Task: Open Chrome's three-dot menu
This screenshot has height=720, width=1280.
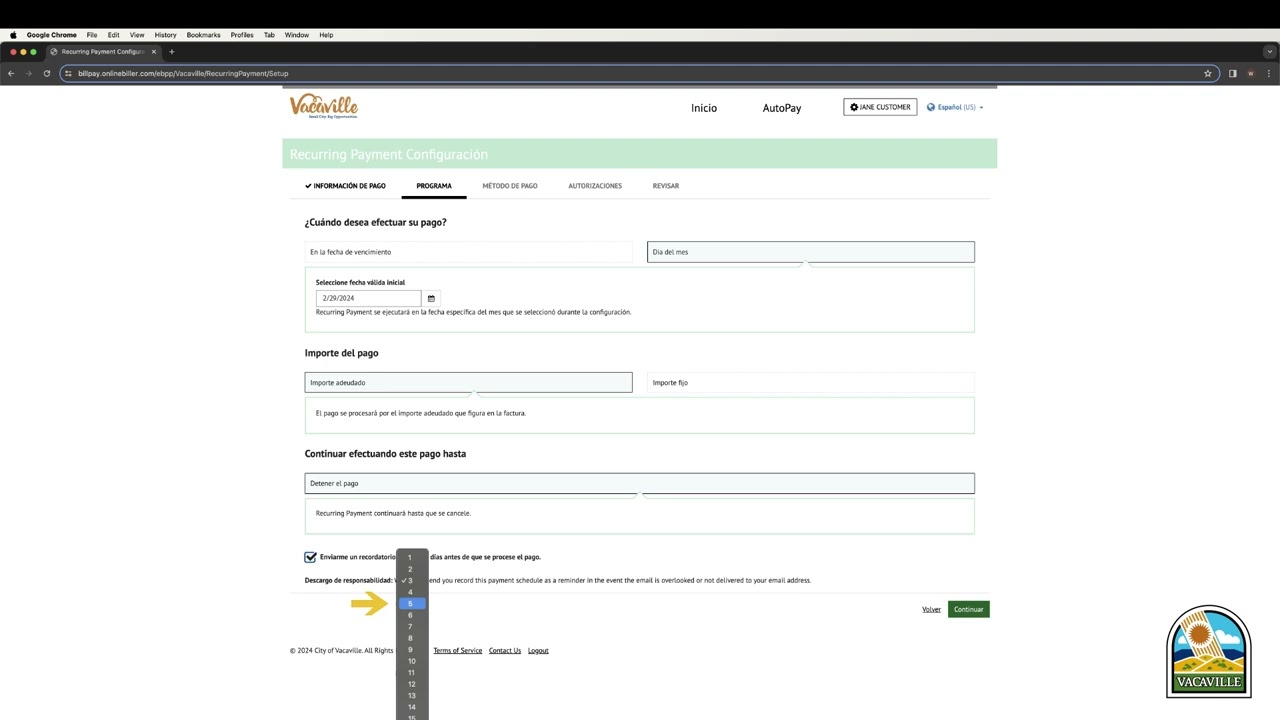Action: pos(1269,73)
